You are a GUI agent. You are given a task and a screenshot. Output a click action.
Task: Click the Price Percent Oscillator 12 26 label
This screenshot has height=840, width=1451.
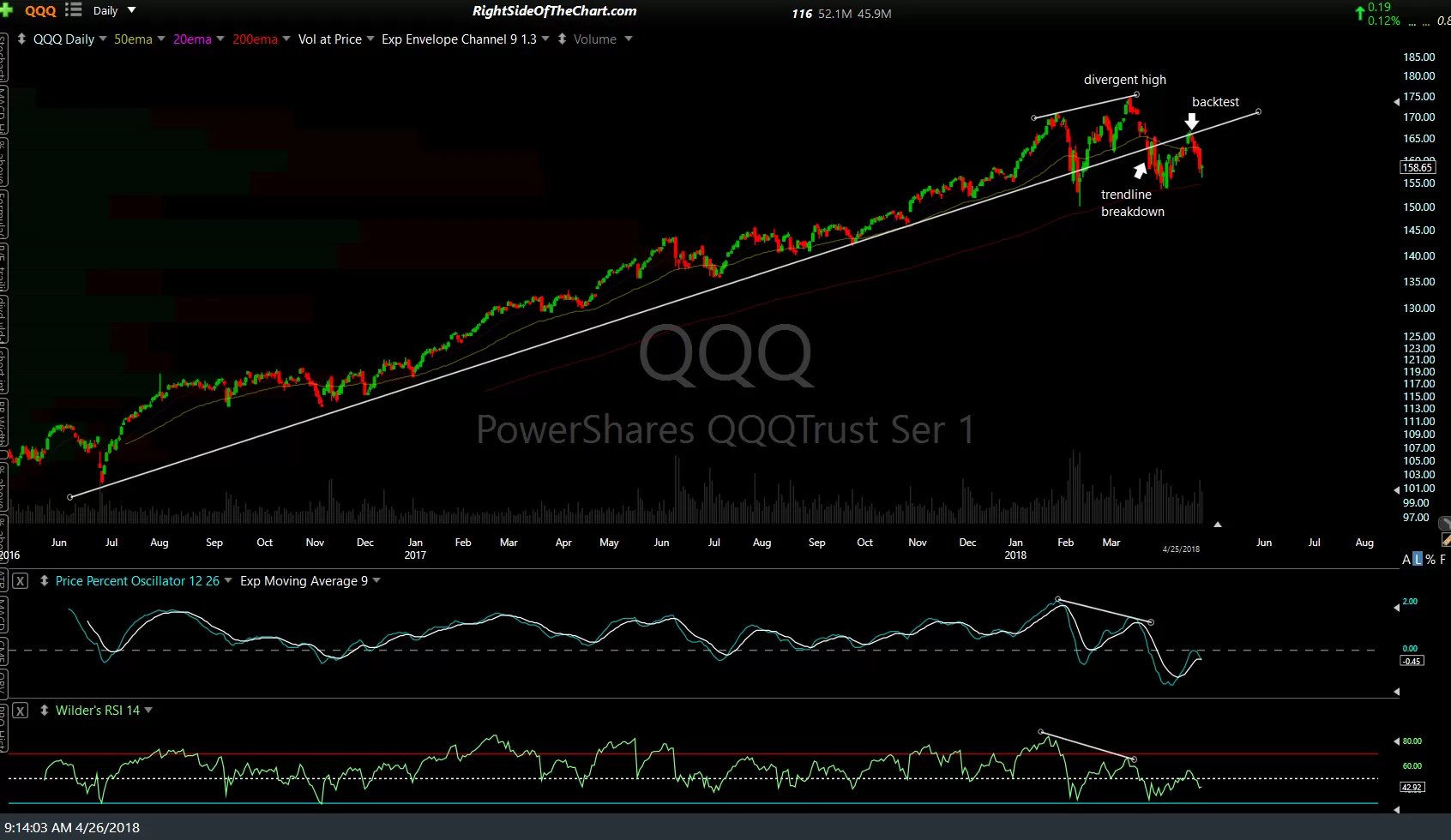pos(137,580)
